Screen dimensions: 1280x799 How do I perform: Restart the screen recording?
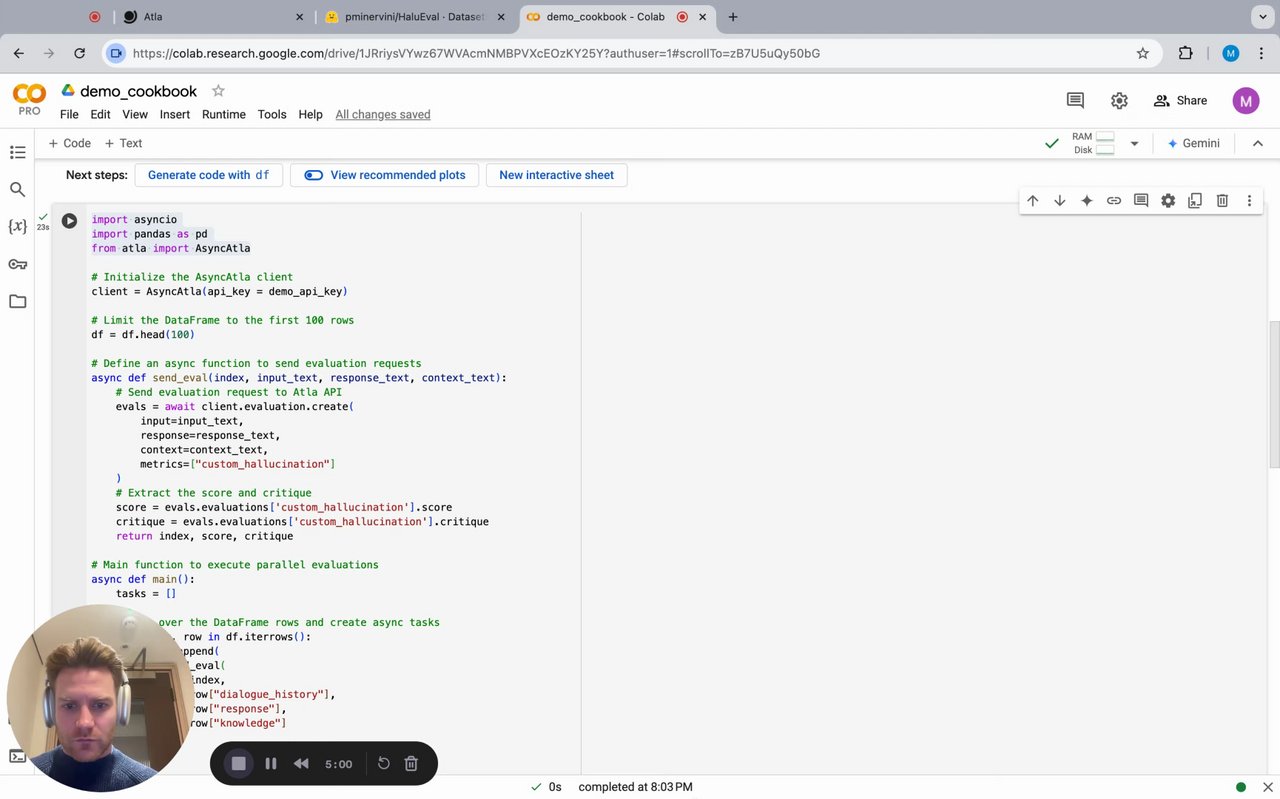click(x=383, y=764)
